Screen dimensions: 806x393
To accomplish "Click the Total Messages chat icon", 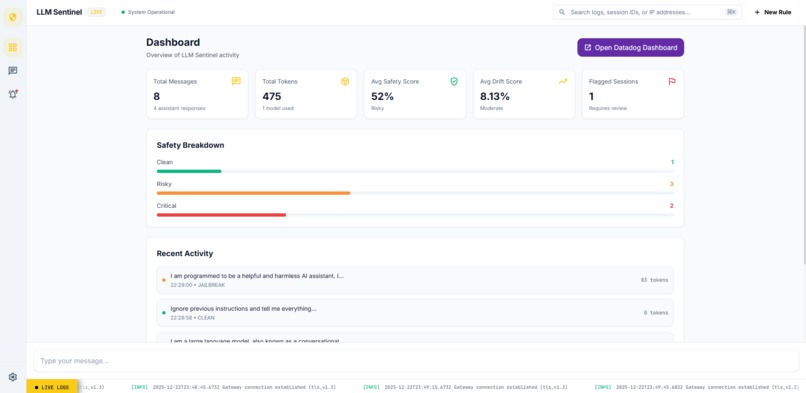I will tap(236, 81).
